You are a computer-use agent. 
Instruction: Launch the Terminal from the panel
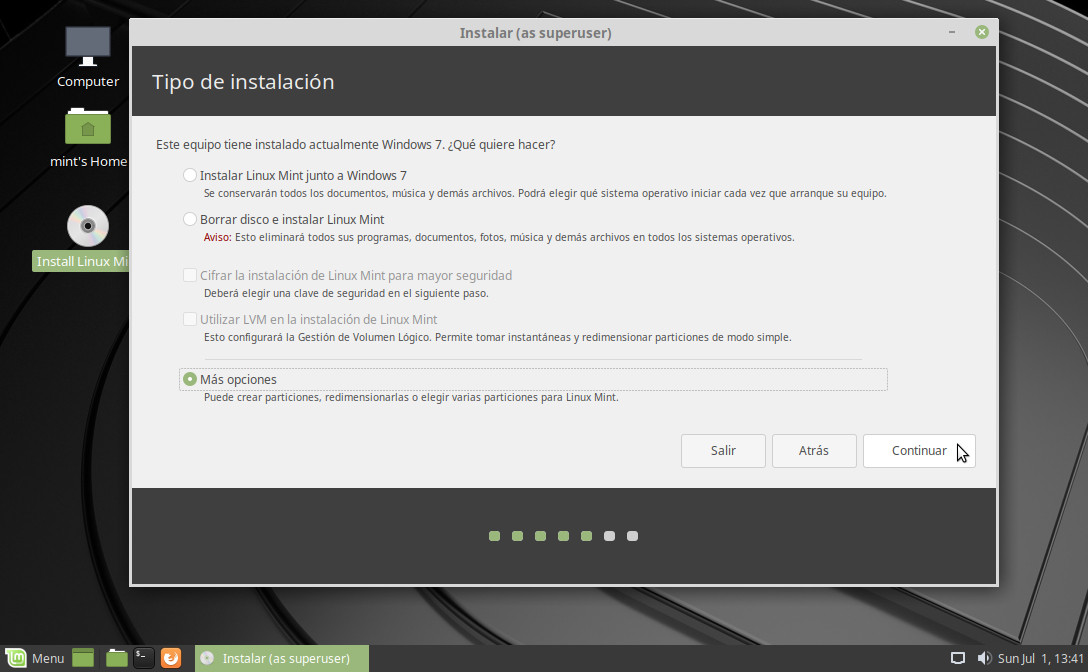[144, 658]
